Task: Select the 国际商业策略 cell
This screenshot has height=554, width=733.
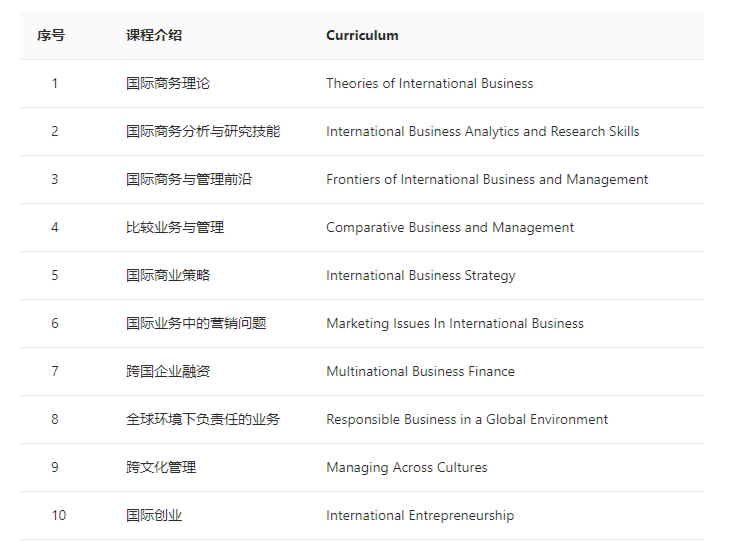Action: [168, 276]
